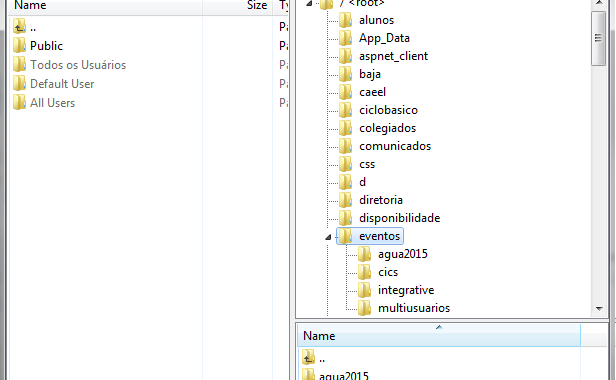Image resolution: width=616 pixels, height=380 pixels.
Task: Select the App_Data tree item label
Action: pos(384,38)
